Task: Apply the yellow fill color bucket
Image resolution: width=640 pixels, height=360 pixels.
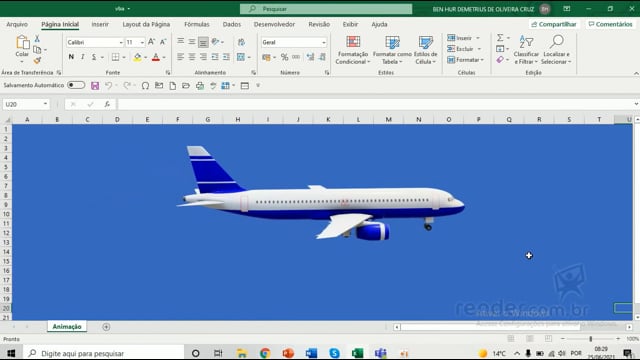Action: pyautogui.click(x=138, y=57)
